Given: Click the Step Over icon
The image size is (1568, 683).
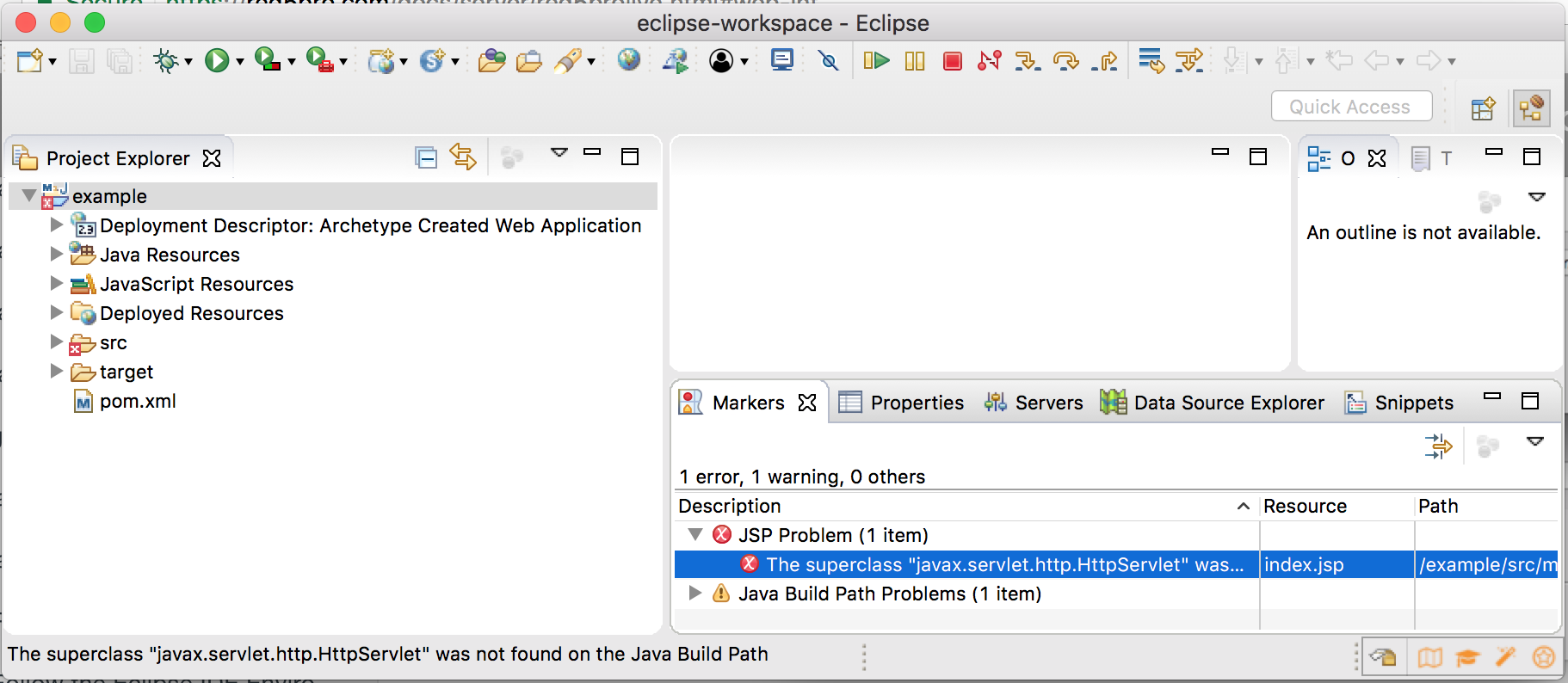Looking at the screenshot, I should point(1066,61).
